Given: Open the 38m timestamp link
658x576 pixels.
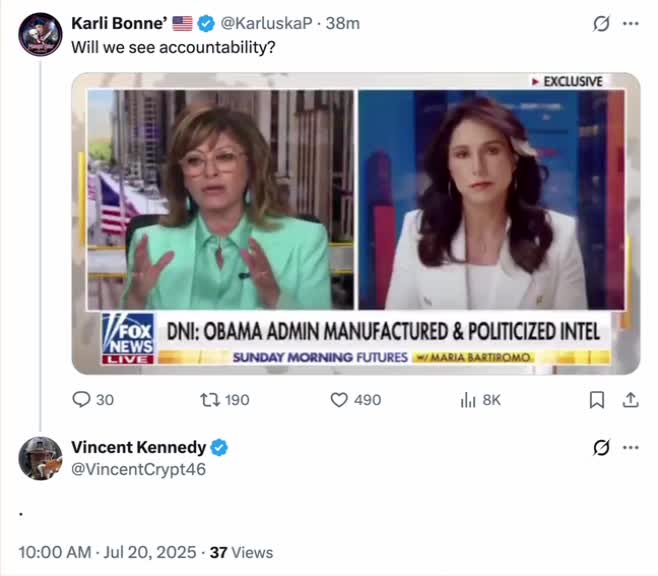Looking at the screenshot, I should coord(346,23).
